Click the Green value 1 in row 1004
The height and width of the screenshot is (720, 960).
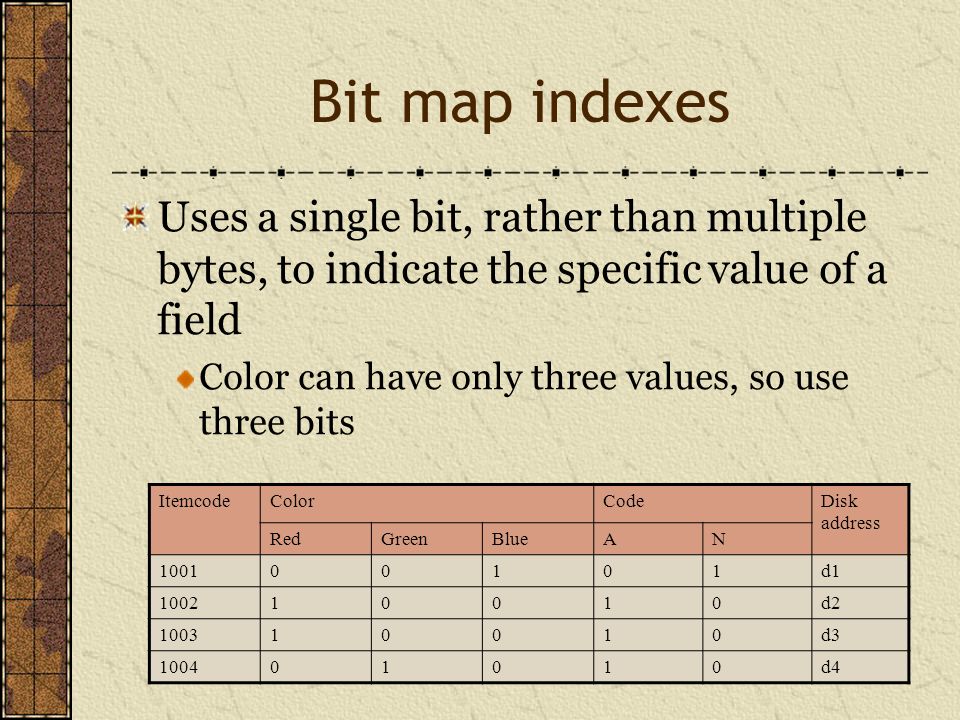point(427,667)
